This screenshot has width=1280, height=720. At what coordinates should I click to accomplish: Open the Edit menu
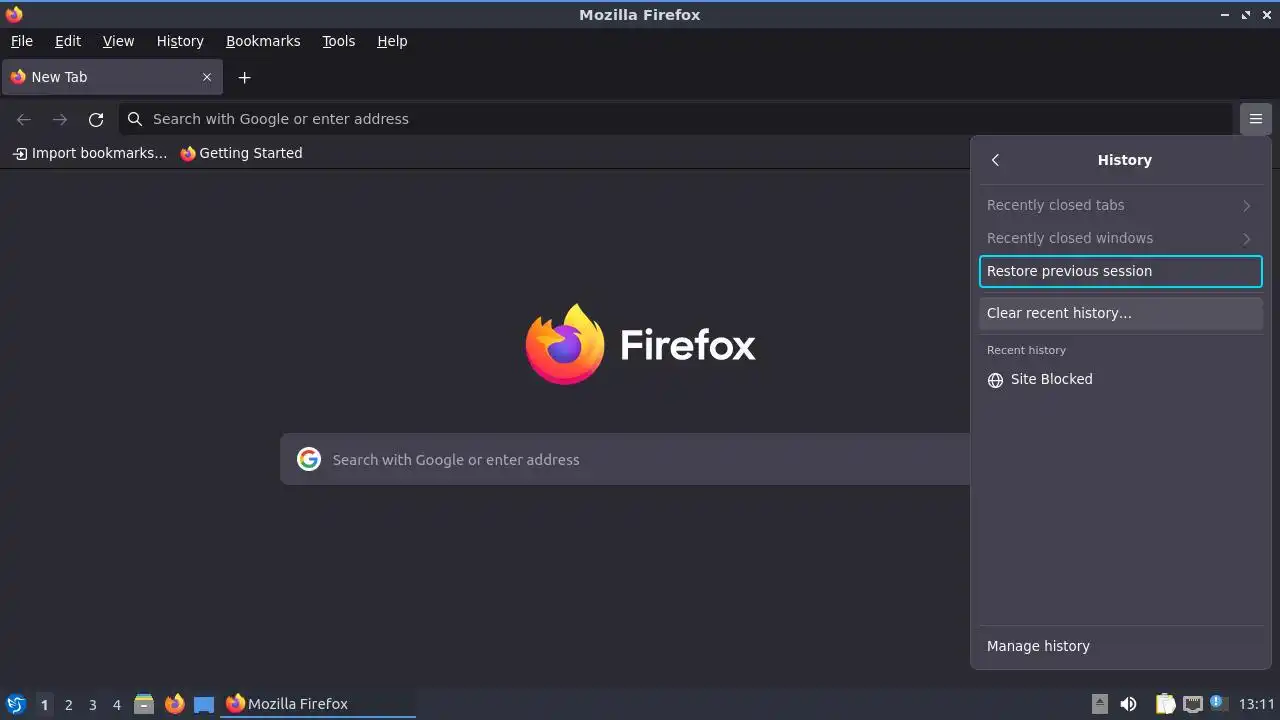(x=68, y=41)
